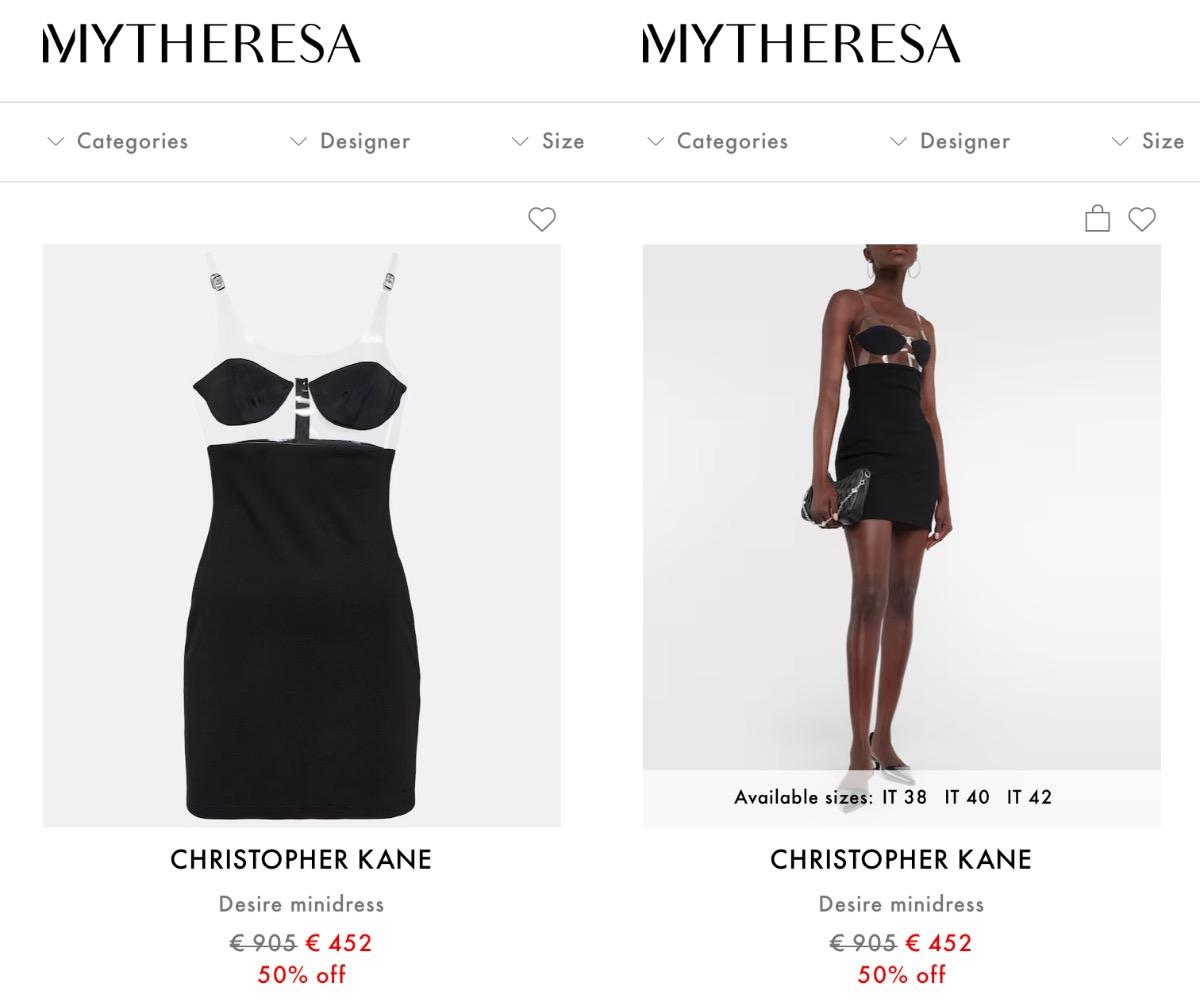Open flat dress product image
Image resolution: width=1200 pixels, height=1000 pixels.
[301, 535]
